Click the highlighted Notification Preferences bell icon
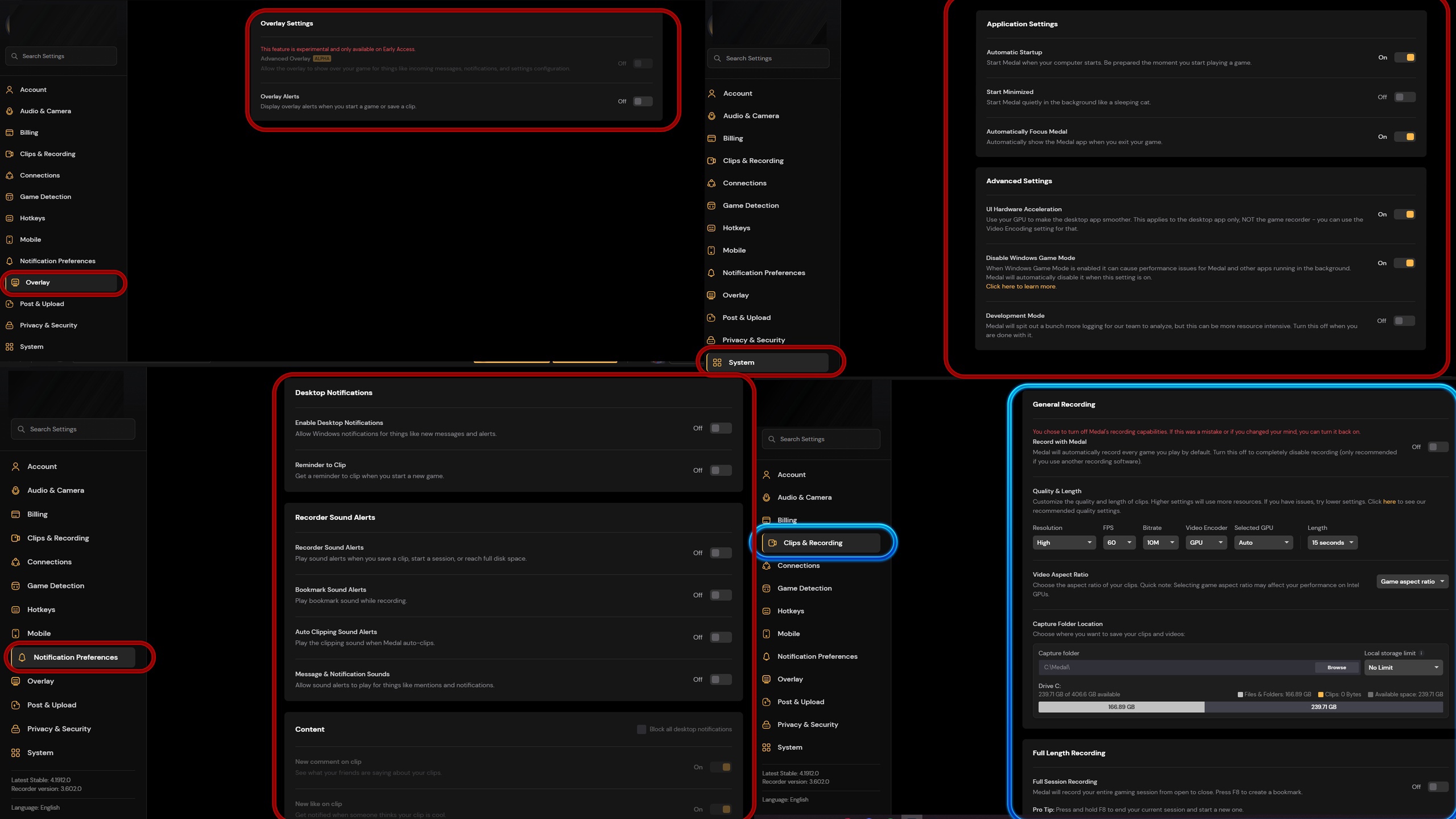 pyautogui.click(x=22, y=657)
